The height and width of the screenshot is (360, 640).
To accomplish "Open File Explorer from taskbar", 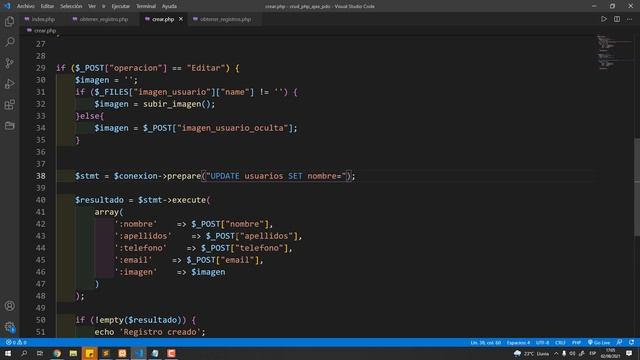I will point(73,353).
